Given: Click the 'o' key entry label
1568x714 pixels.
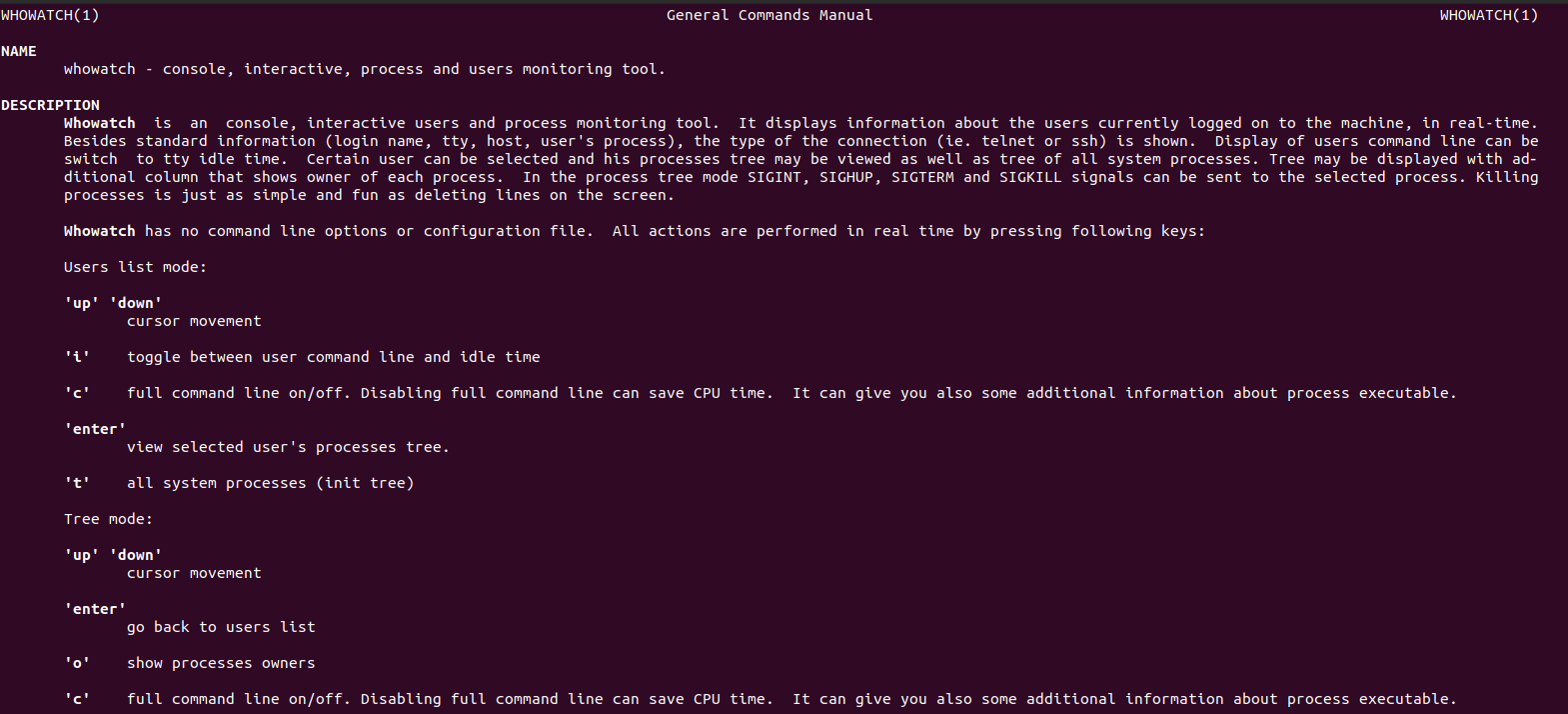Looking at the screenshot, I should [77, 663].
